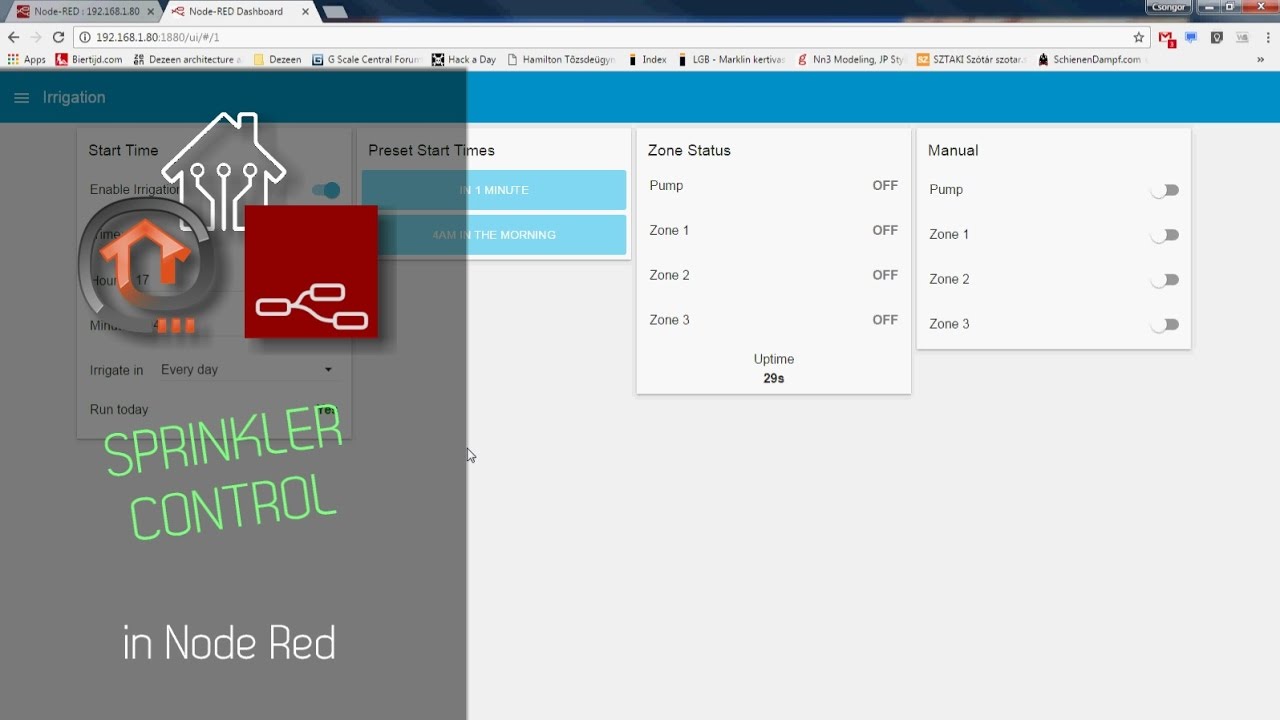Open the Chrome three-dot menu

coord(1266,37)
